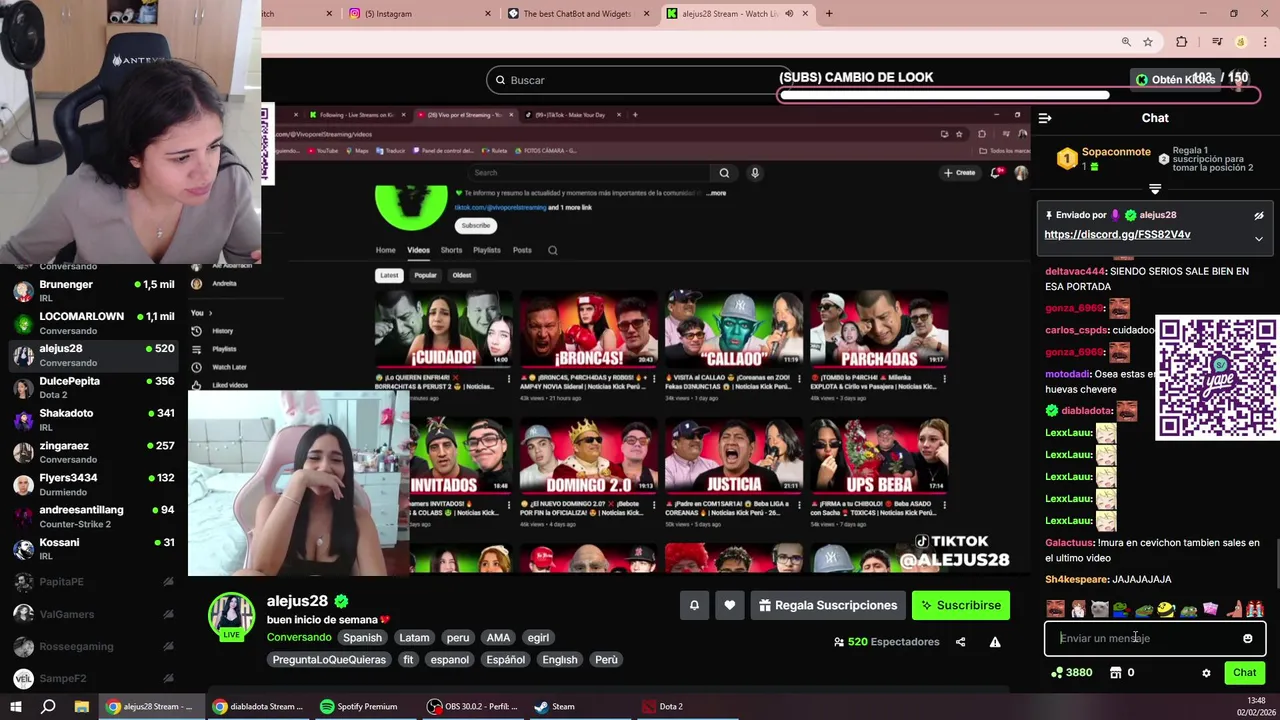Screen dimensions: 1280x720
Task: Open the pinned discord.gg link
Action: [1117, 234]
